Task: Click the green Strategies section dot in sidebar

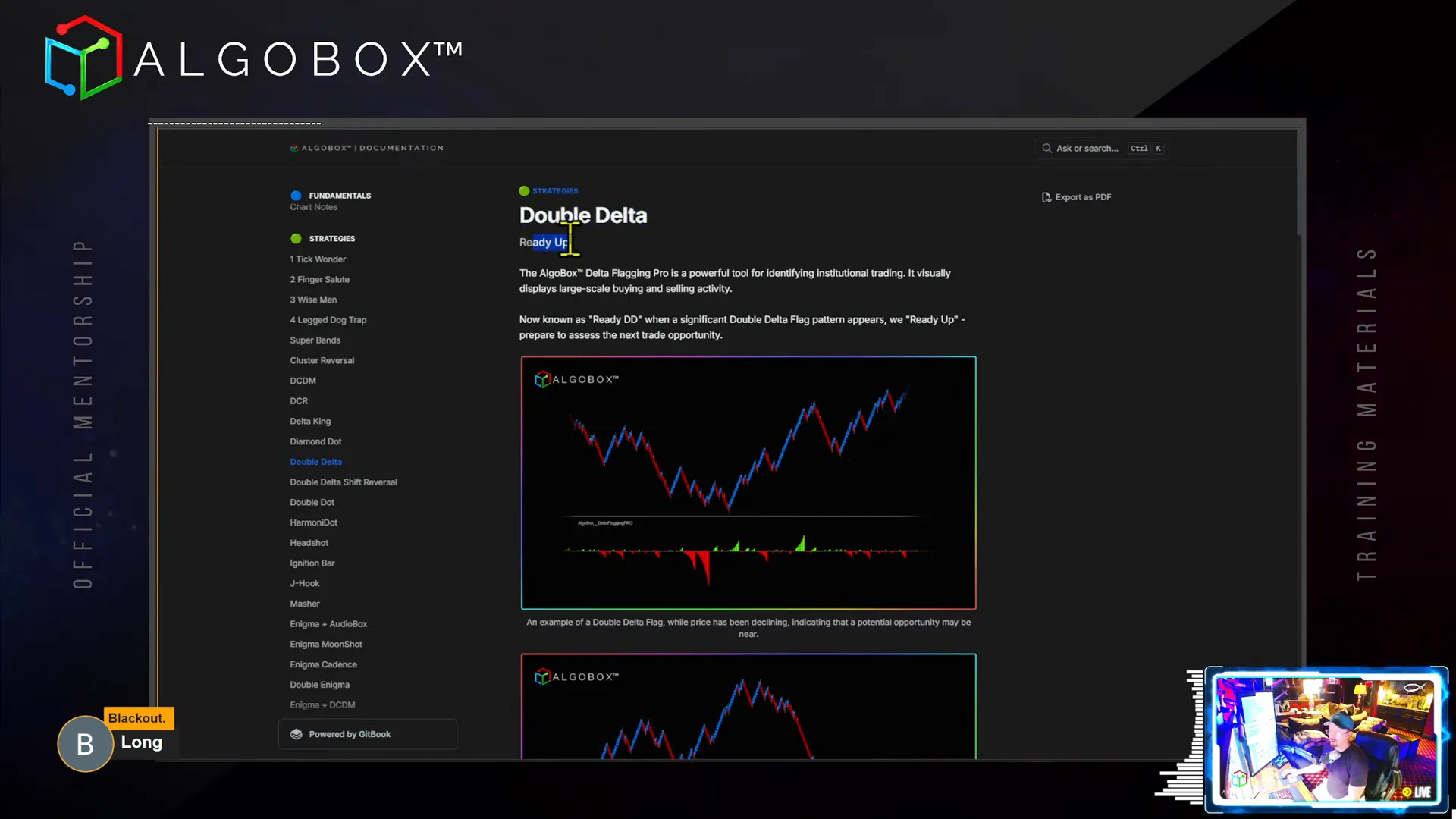Action: pos(296,239)
